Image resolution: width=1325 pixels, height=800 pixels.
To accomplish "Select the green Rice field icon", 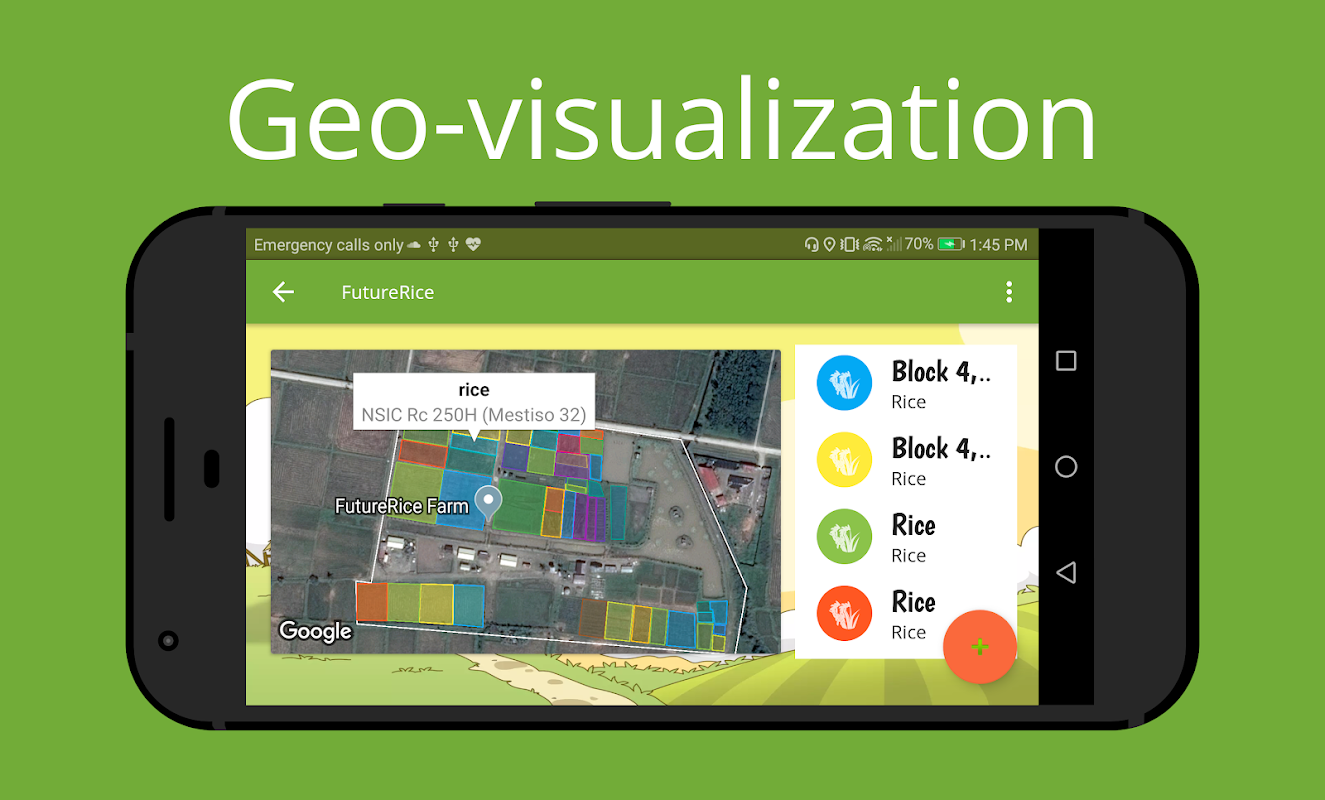I will (x=845, y=537).
